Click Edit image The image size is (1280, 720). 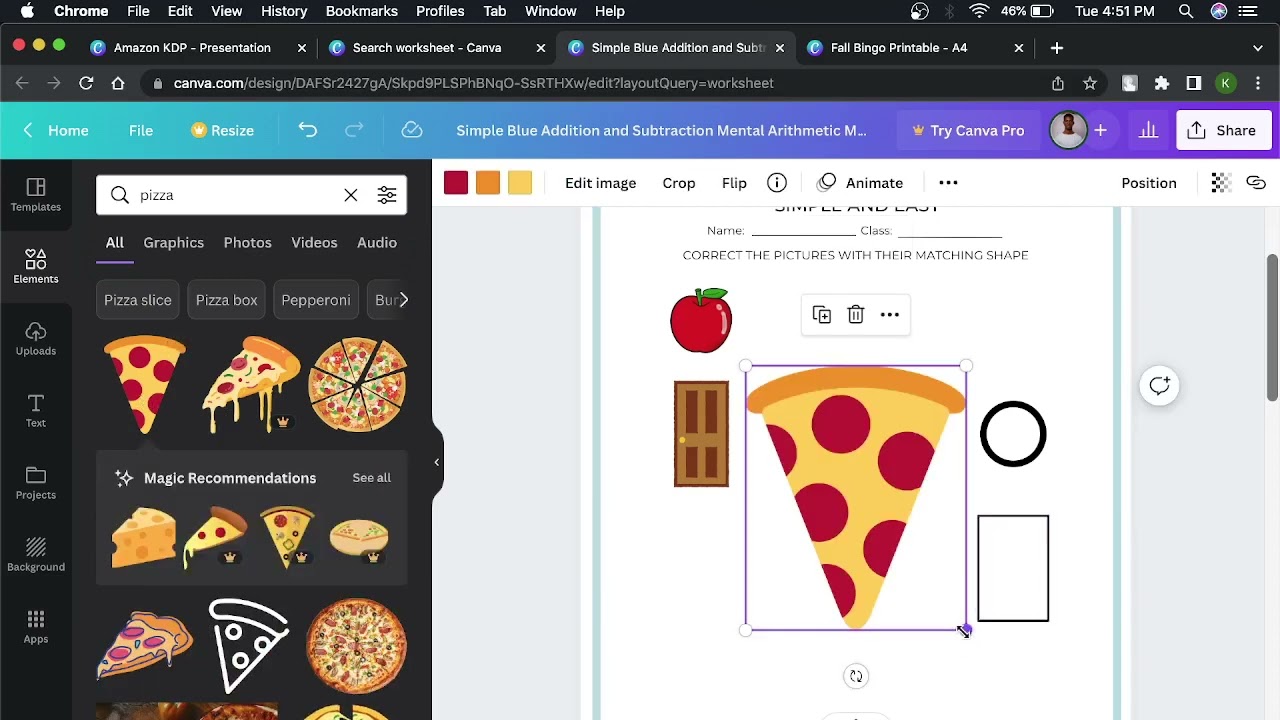point(601,183)
